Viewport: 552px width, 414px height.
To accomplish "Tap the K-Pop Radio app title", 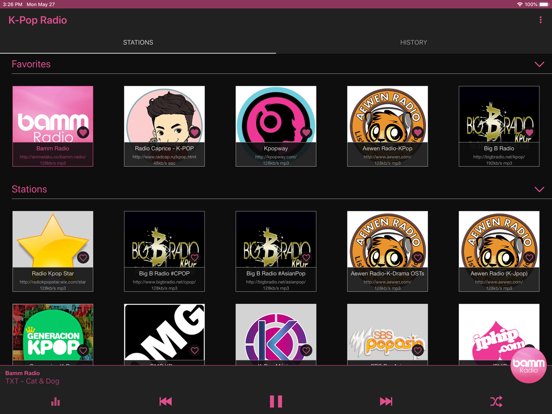I will (x=38, y=20).
